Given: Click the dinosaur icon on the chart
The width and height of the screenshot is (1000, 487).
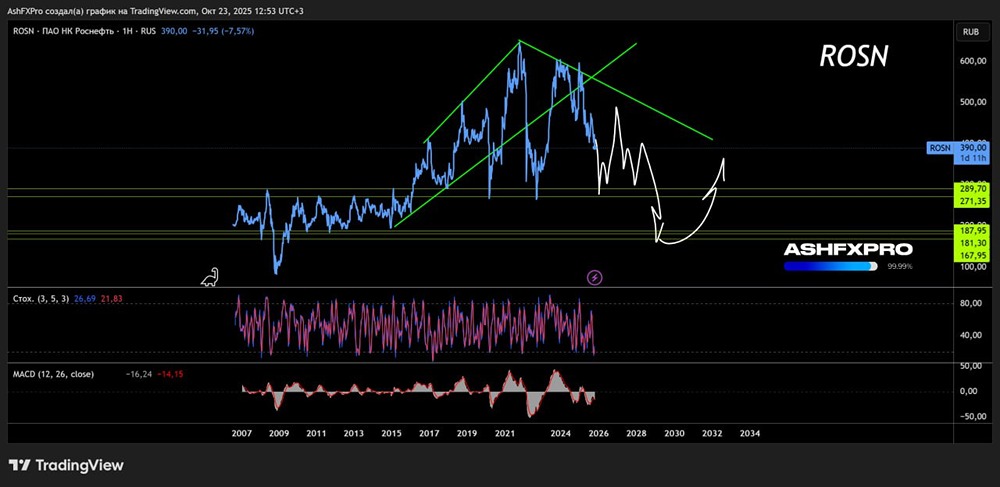Looking at the screenshot, I should coord(210,277).
